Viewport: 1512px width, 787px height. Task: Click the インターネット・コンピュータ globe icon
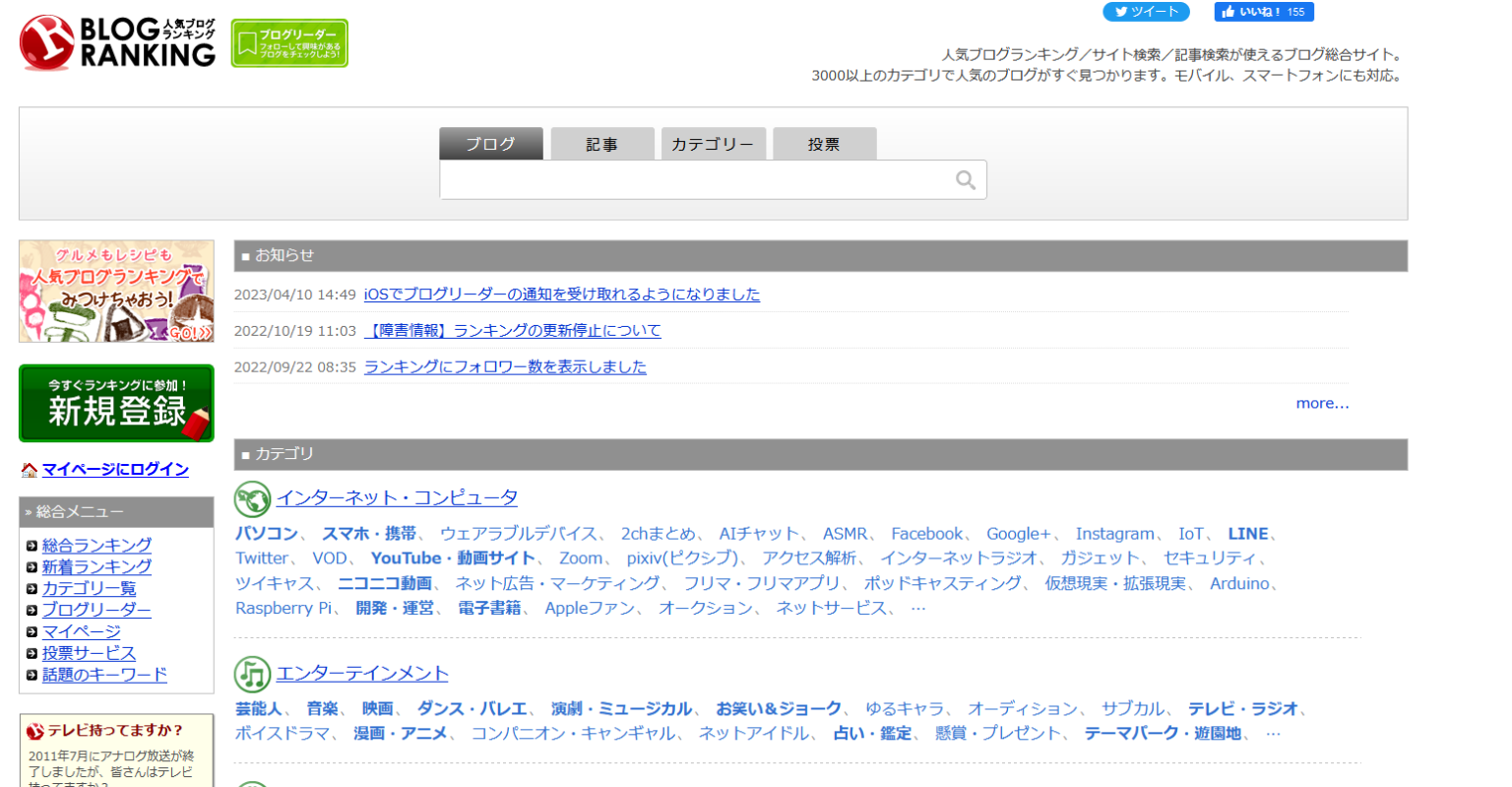[252, 499]
